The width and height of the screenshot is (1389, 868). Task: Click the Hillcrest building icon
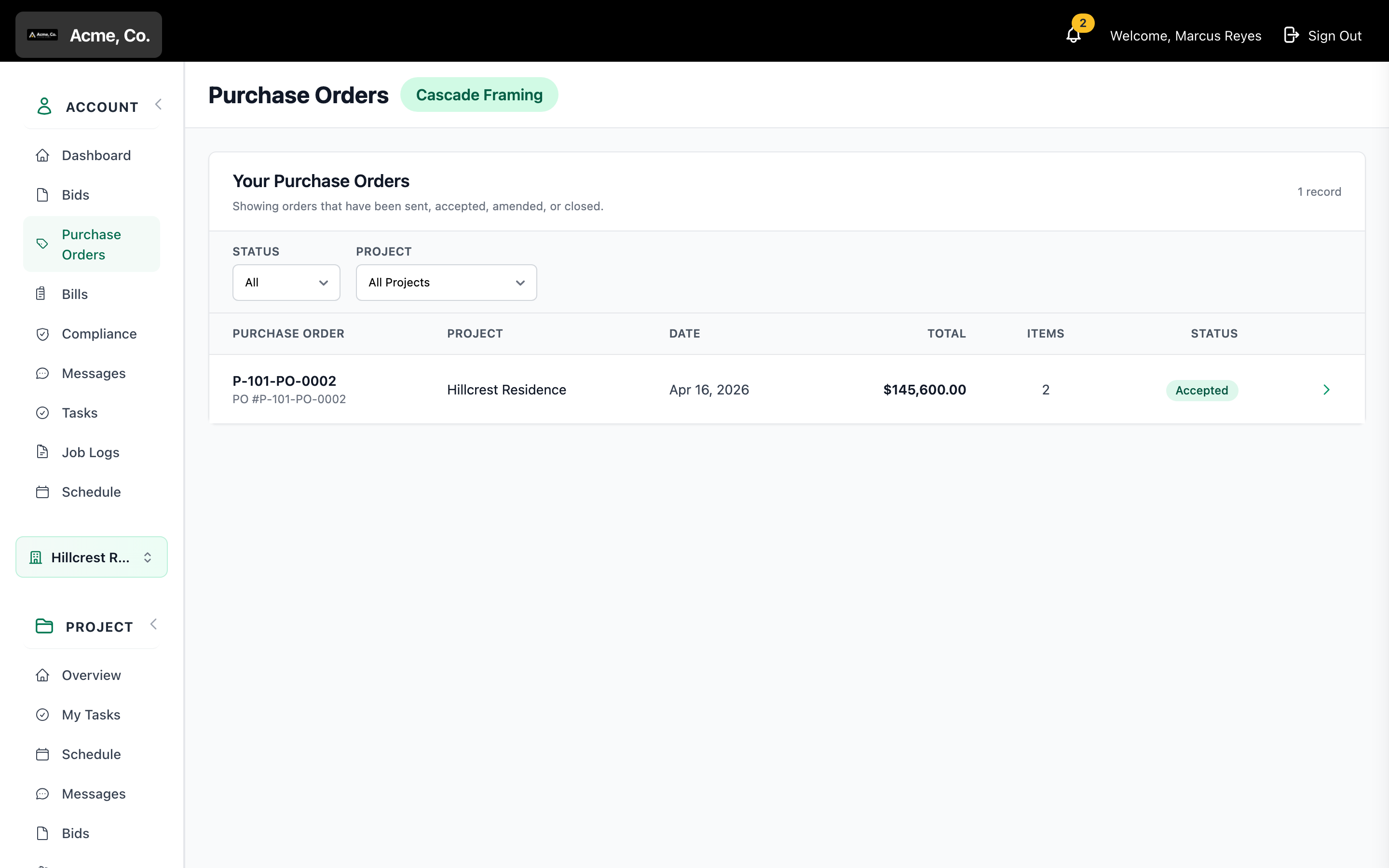pos(36,557)
